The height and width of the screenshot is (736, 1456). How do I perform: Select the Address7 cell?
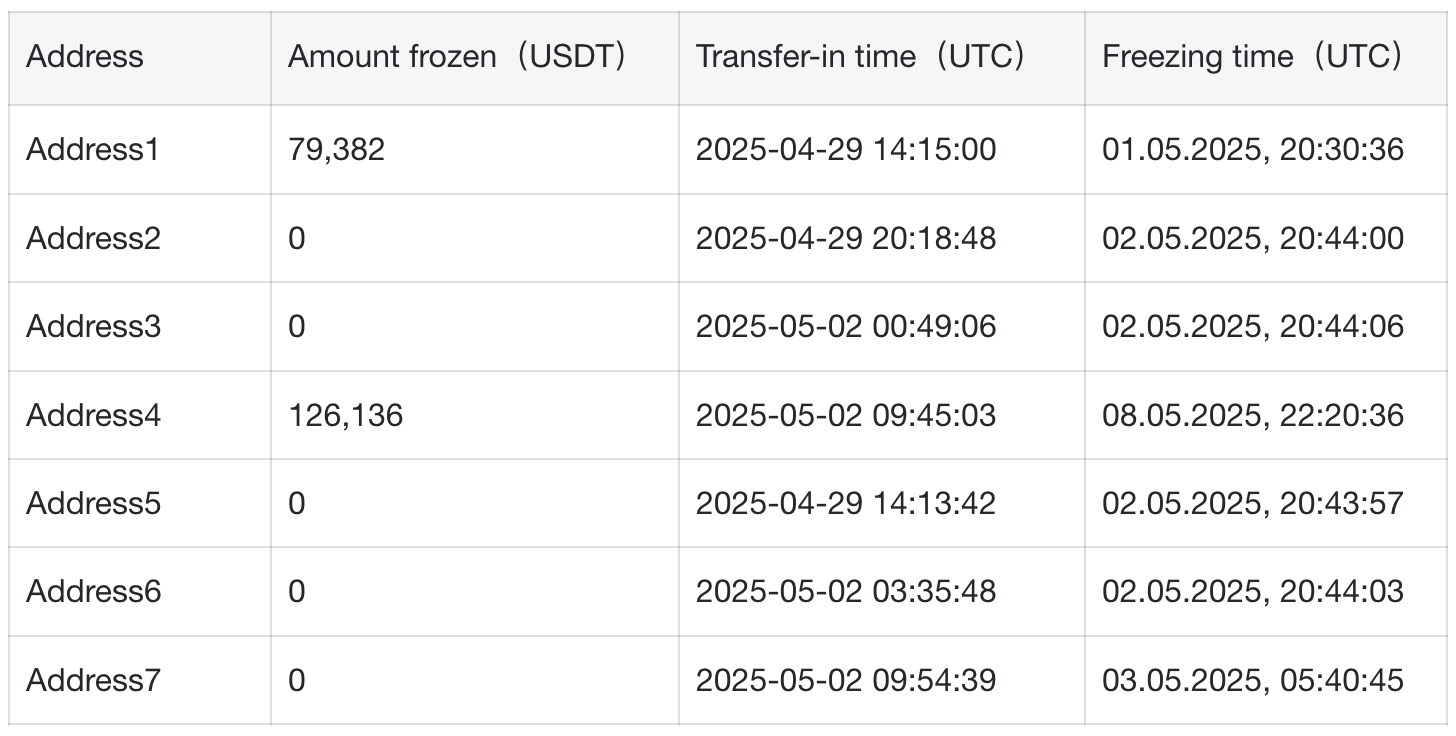coord(93,680)
